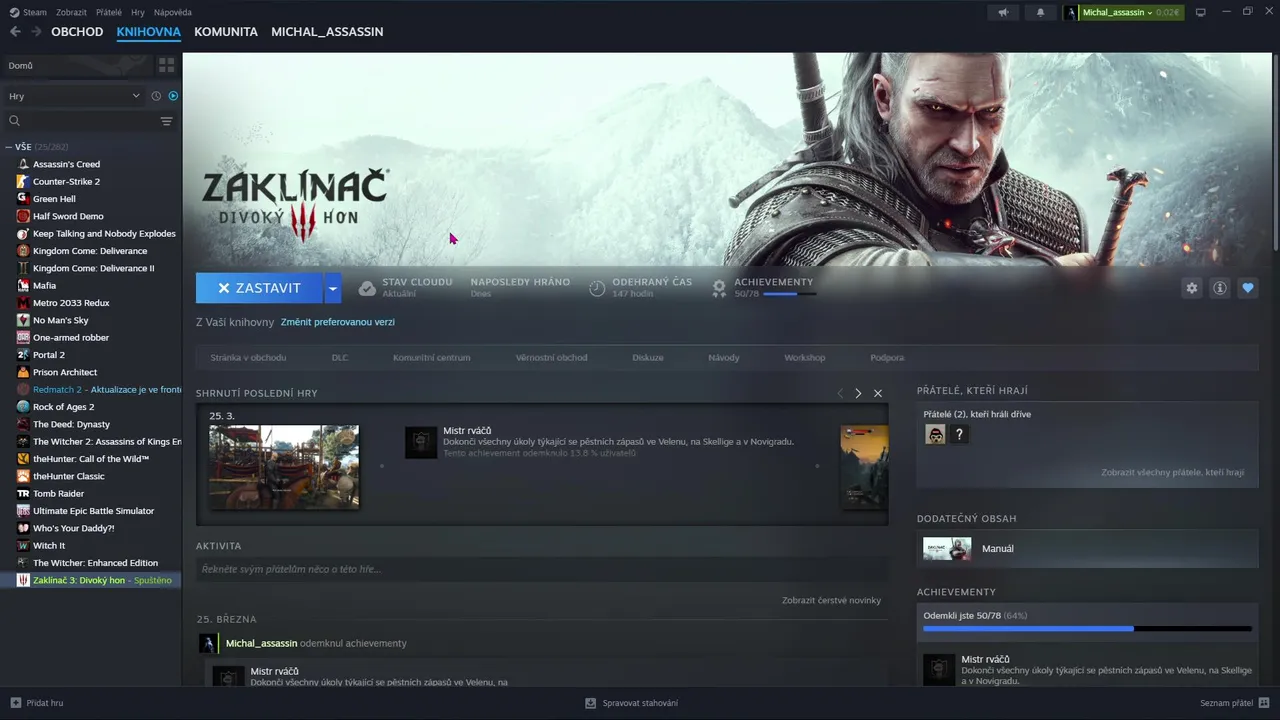Open the March 25 screenshot thumbnail
This screenshot has height=720, width=1280.
tap(284, 467)
